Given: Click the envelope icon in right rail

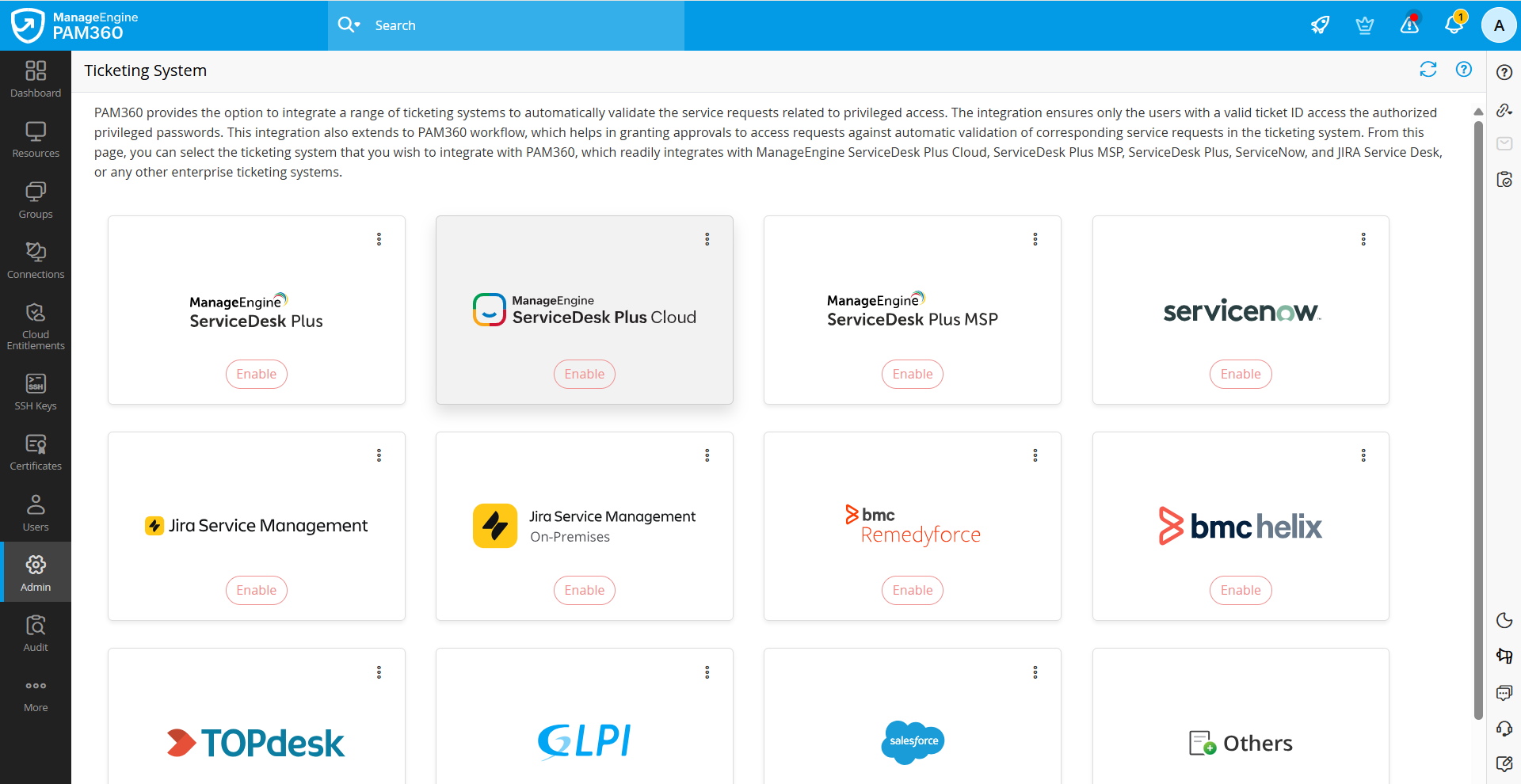Looking at the screenshot, I should [1504, 143].
